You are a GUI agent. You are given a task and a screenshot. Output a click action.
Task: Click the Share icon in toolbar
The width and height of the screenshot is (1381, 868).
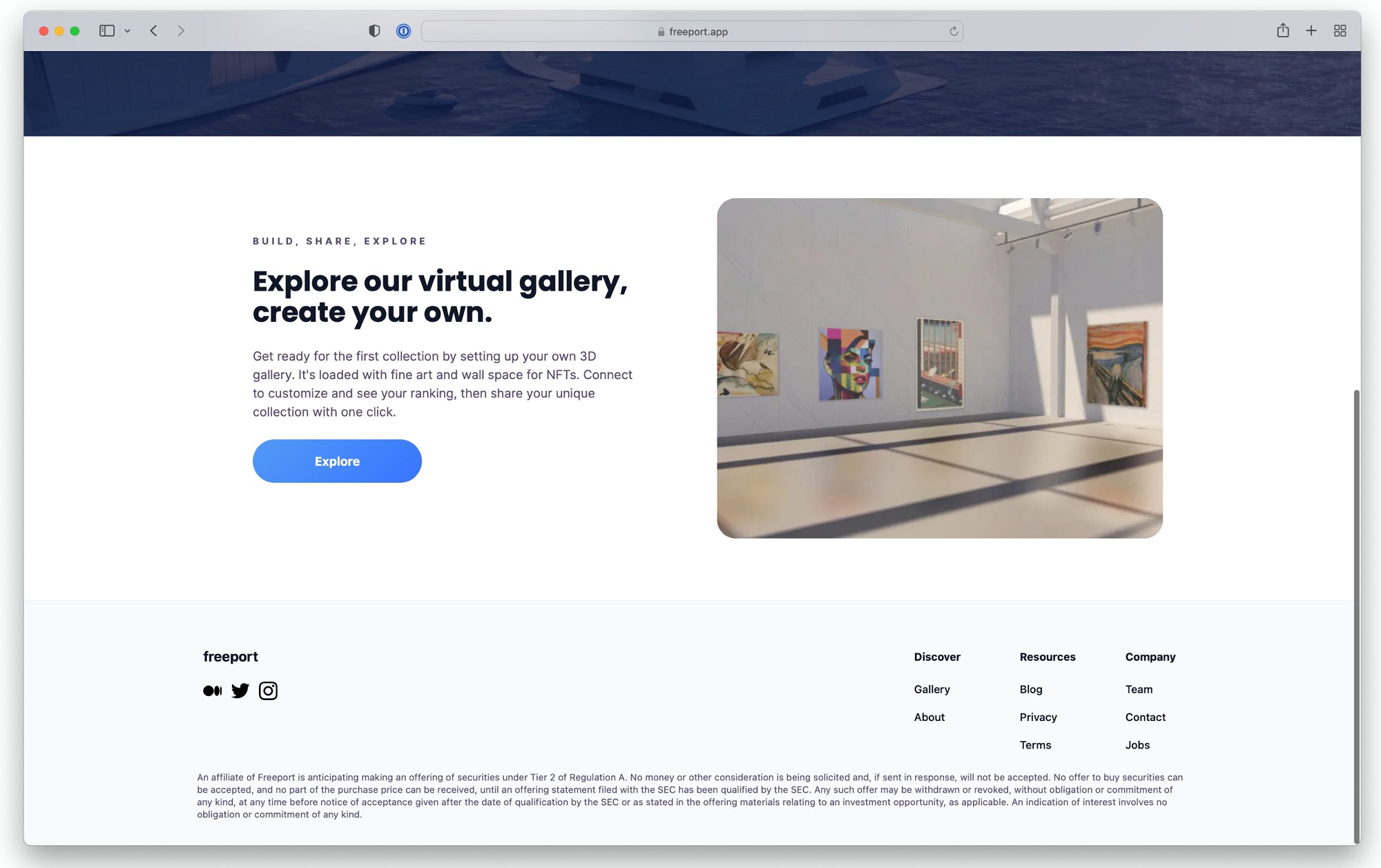1283,30
